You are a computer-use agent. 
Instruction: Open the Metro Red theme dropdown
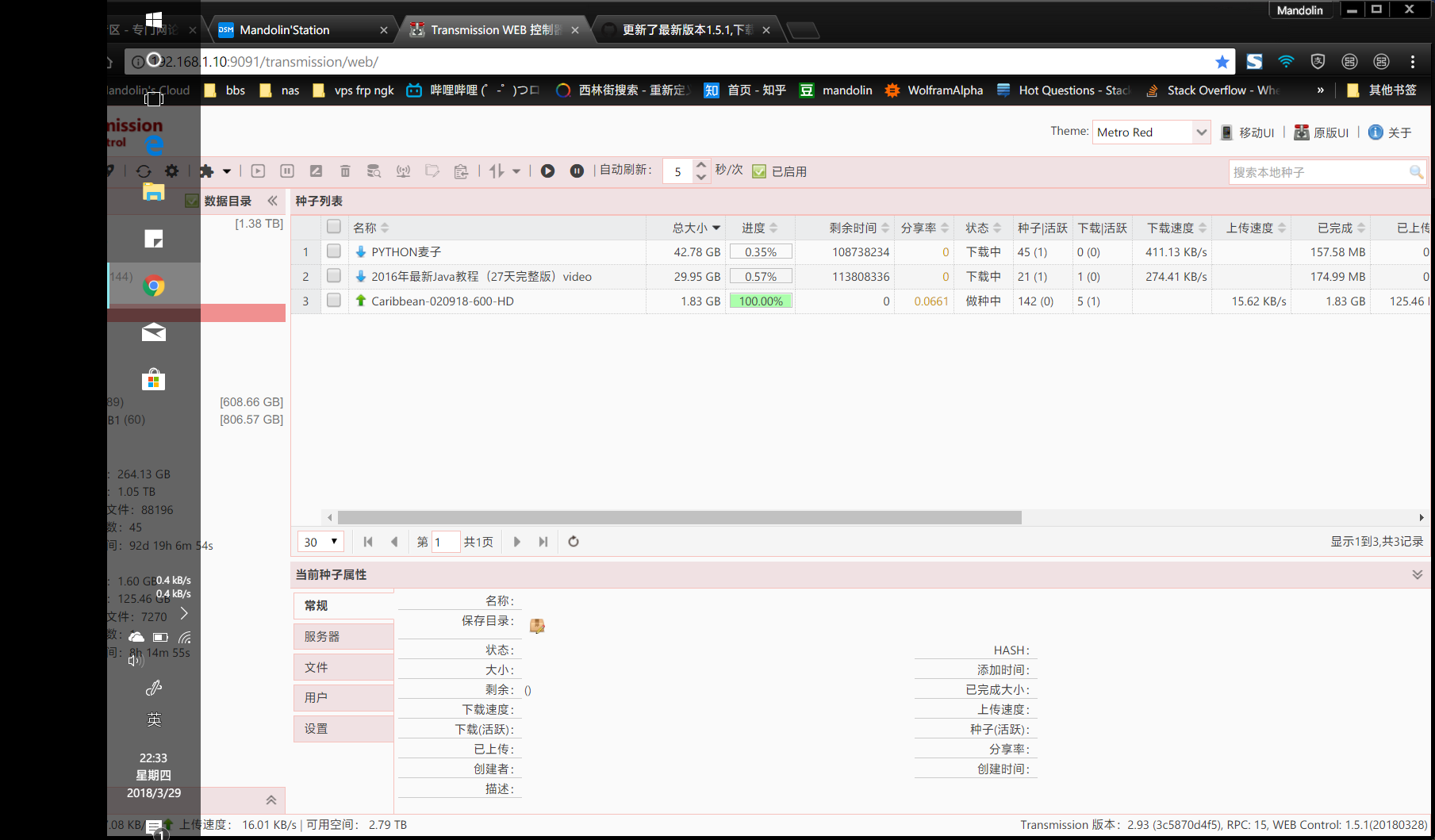click(x=1150, y=132)
